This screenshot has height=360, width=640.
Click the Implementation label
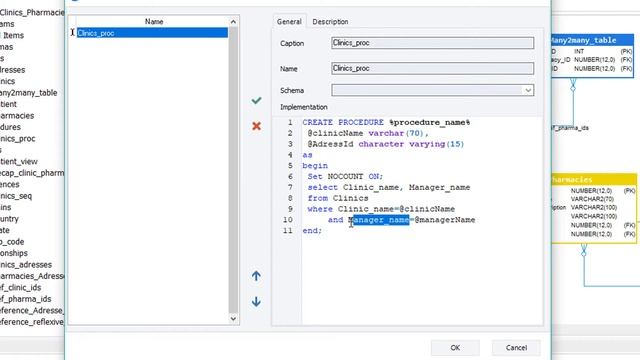304,107
